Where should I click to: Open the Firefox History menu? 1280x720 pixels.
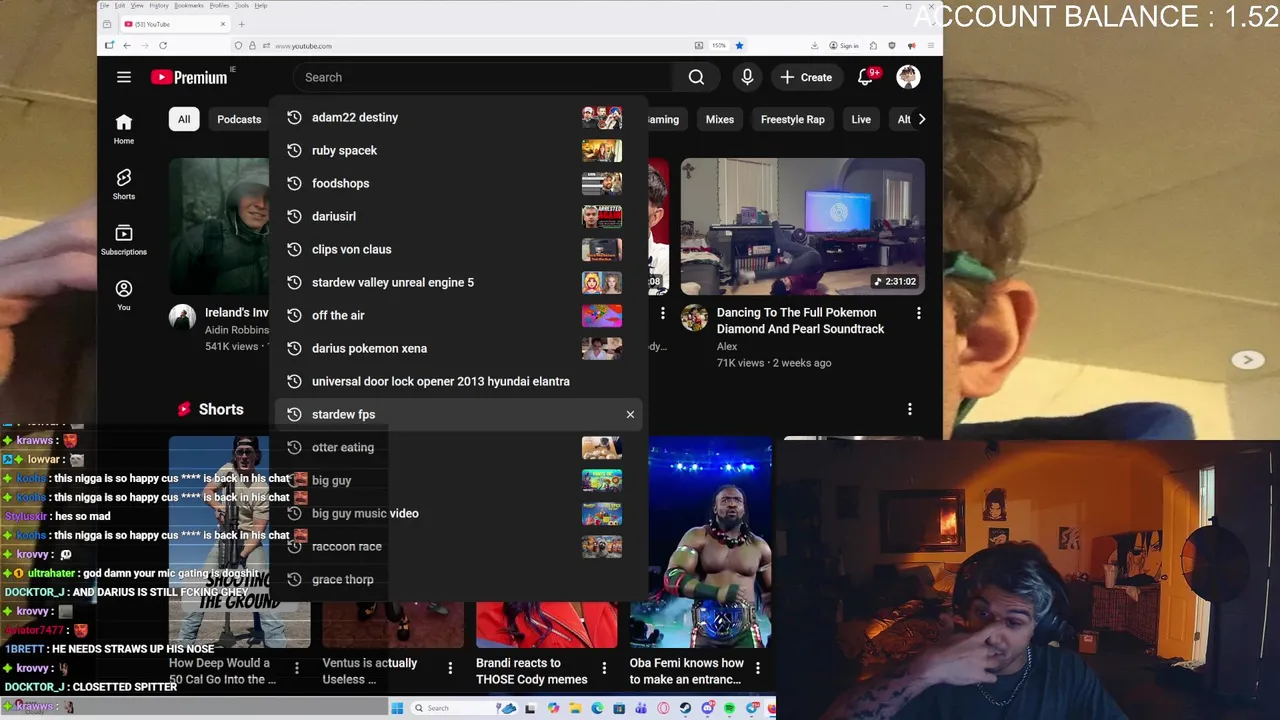pos(159,5)
